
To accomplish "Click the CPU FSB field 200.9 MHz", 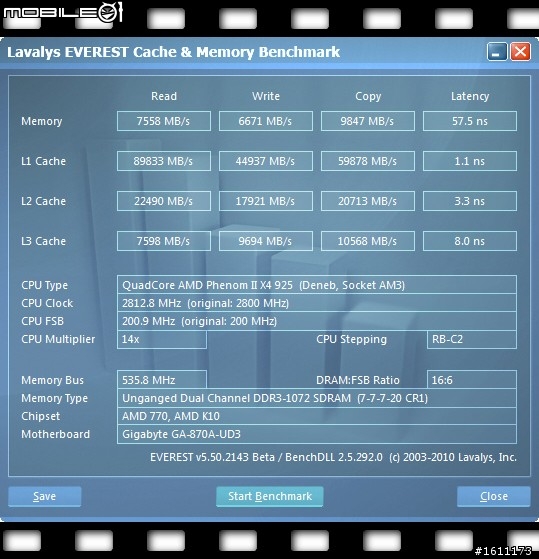I will (317, 321).
